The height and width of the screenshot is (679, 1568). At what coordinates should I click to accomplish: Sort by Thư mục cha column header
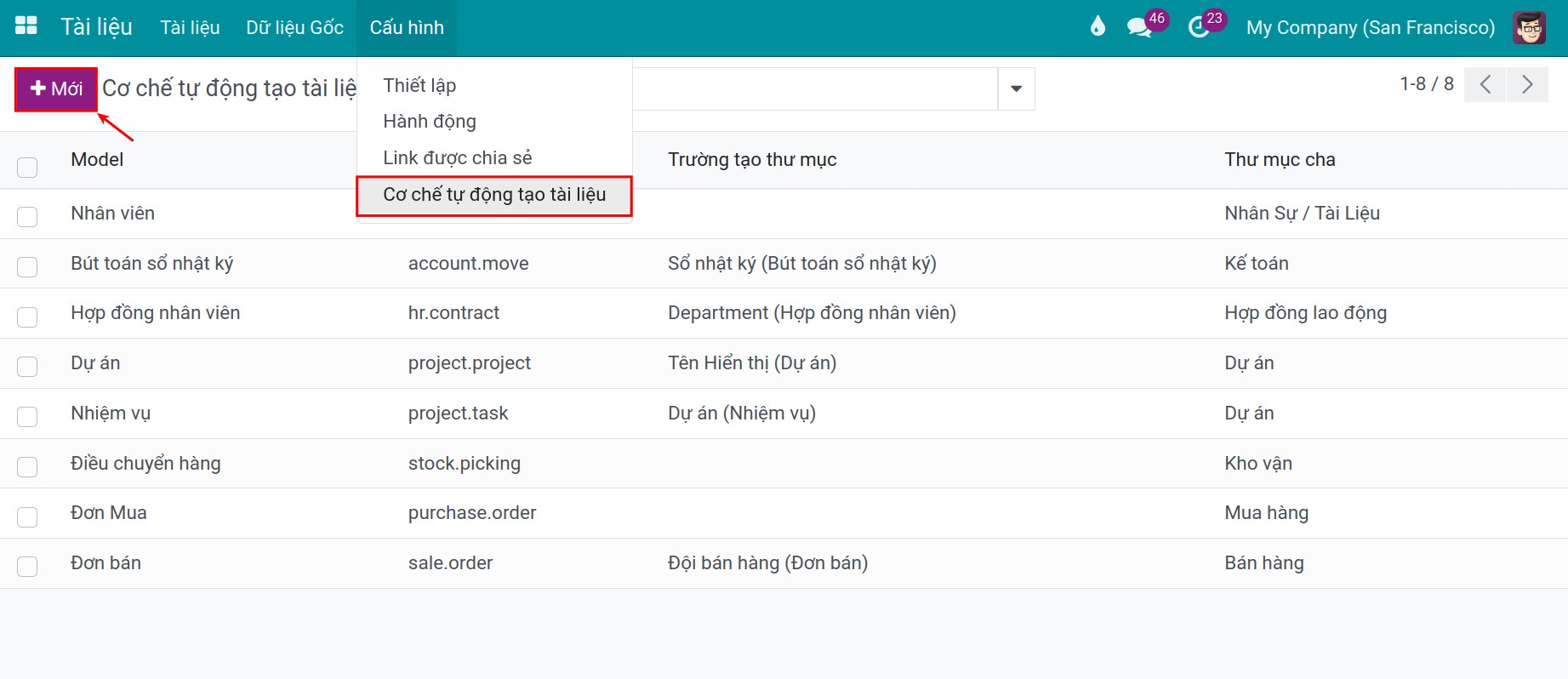pos(1280,159)
